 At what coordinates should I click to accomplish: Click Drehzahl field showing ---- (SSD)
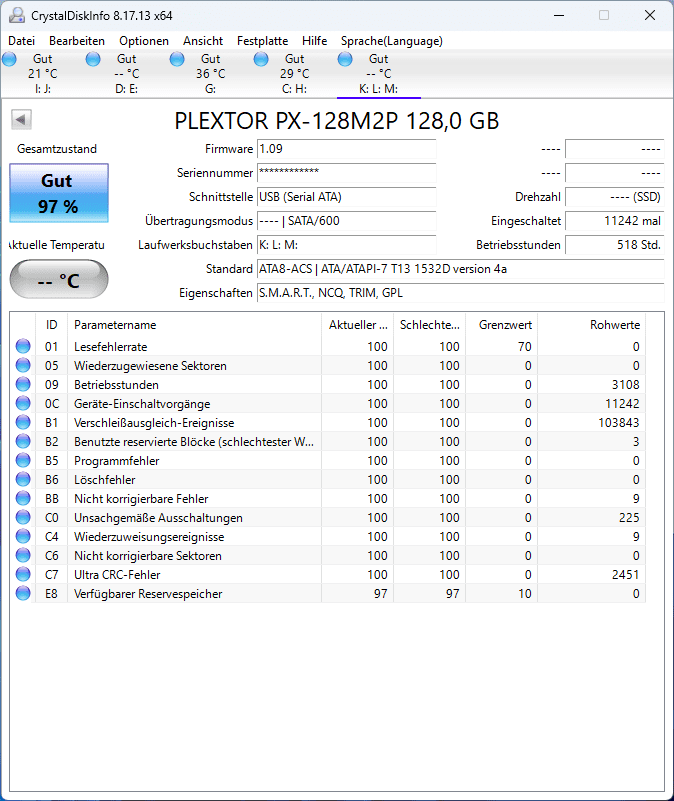click(615, 197)
